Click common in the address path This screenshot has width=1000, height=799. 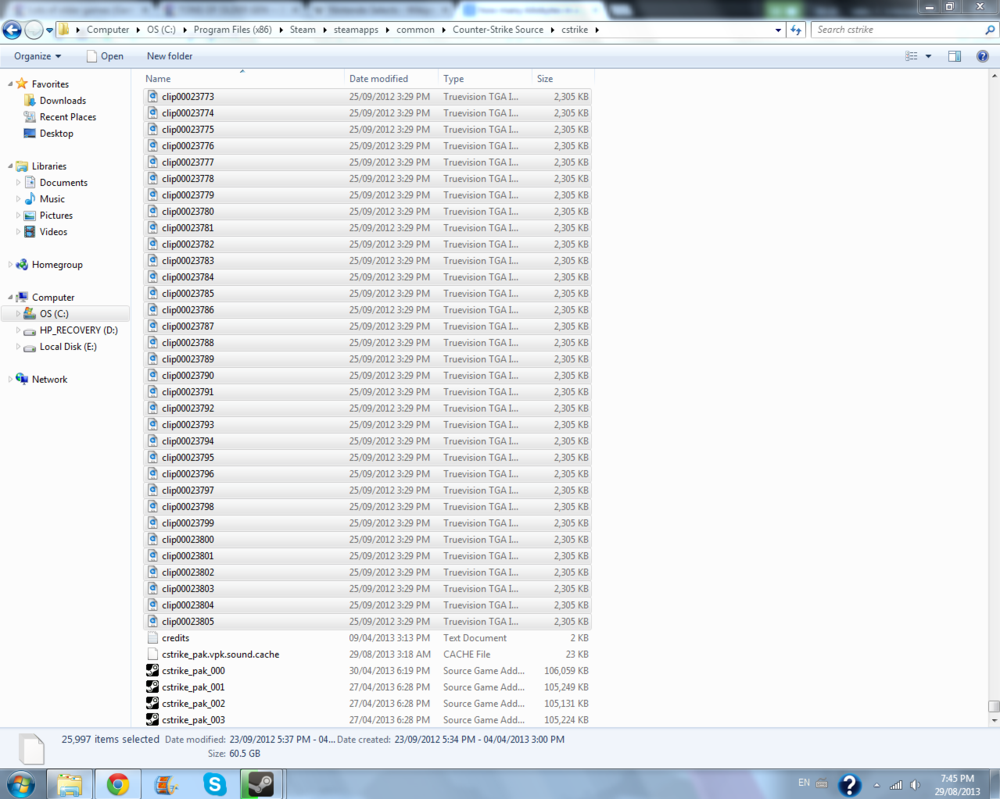[415, 29]
